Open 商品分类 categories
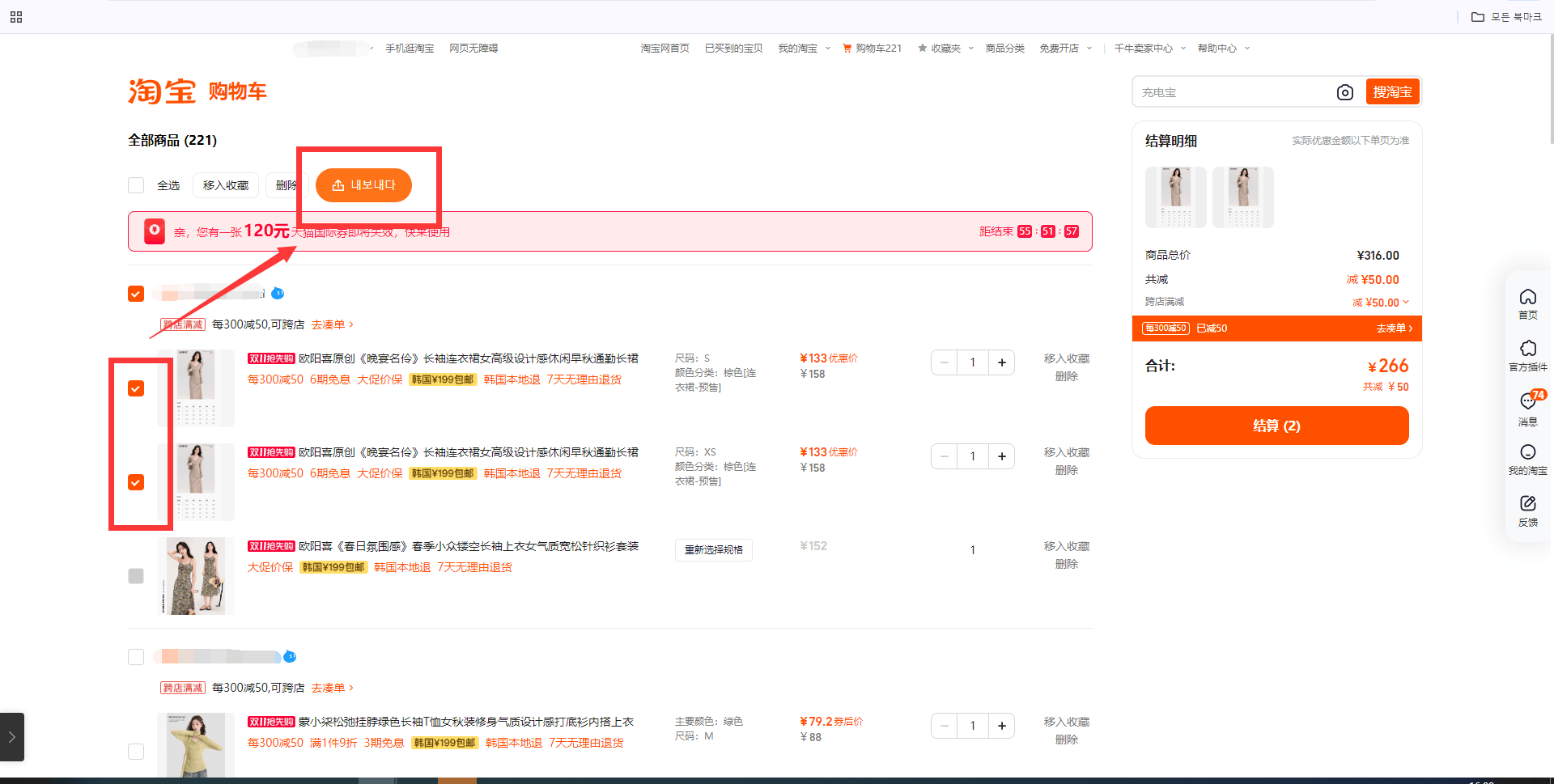 1005,49
